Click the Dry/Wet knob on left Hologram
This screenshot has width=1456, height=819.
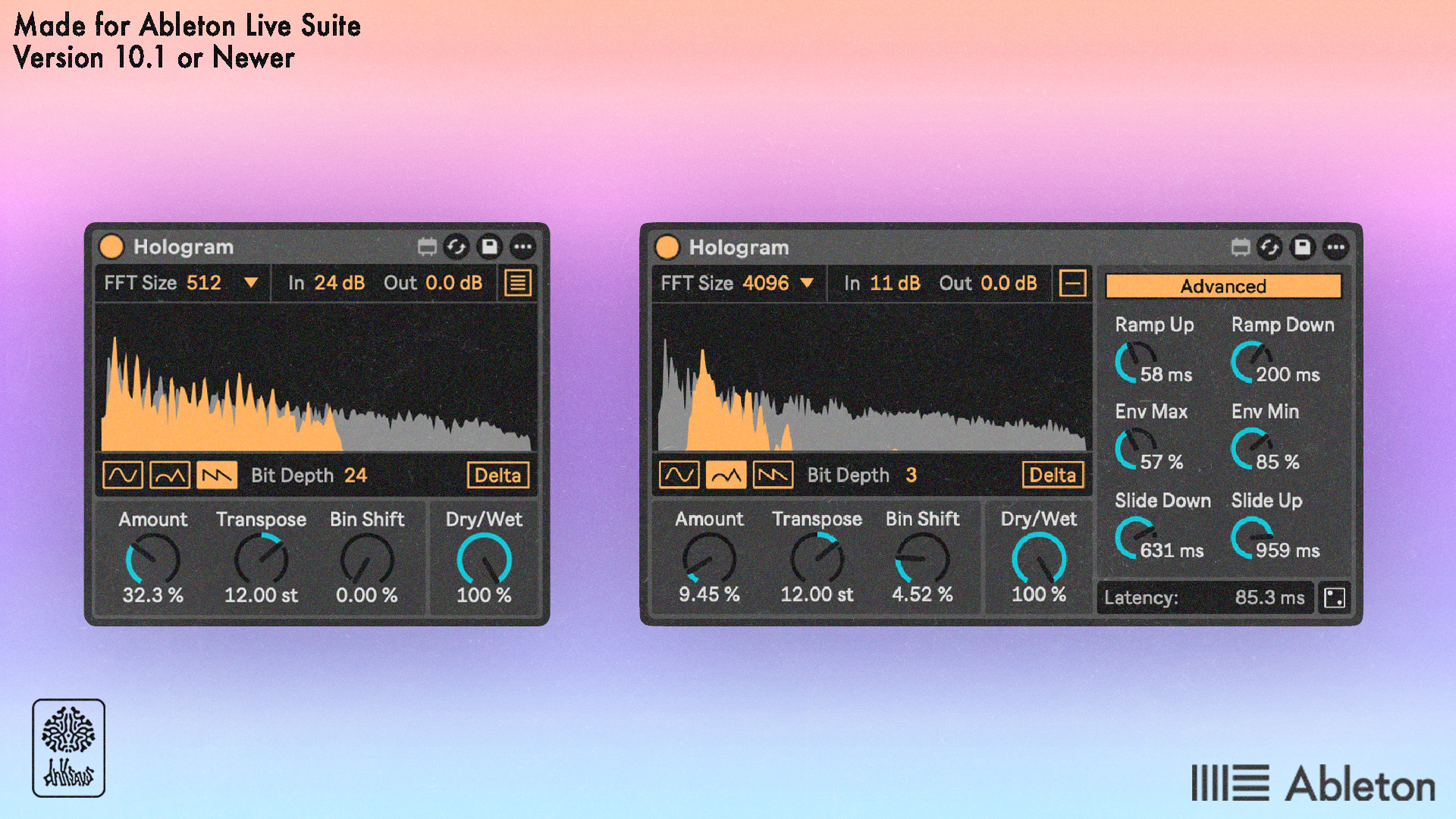tap(484, 560)
